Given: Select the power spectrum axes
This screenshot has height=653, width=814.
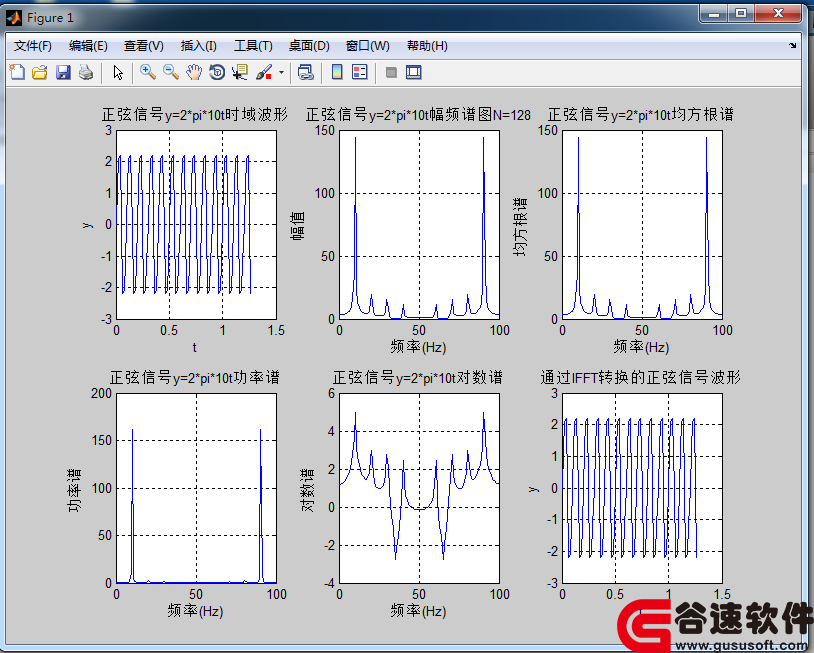Looking at the screenshot, I should [196, 488].
